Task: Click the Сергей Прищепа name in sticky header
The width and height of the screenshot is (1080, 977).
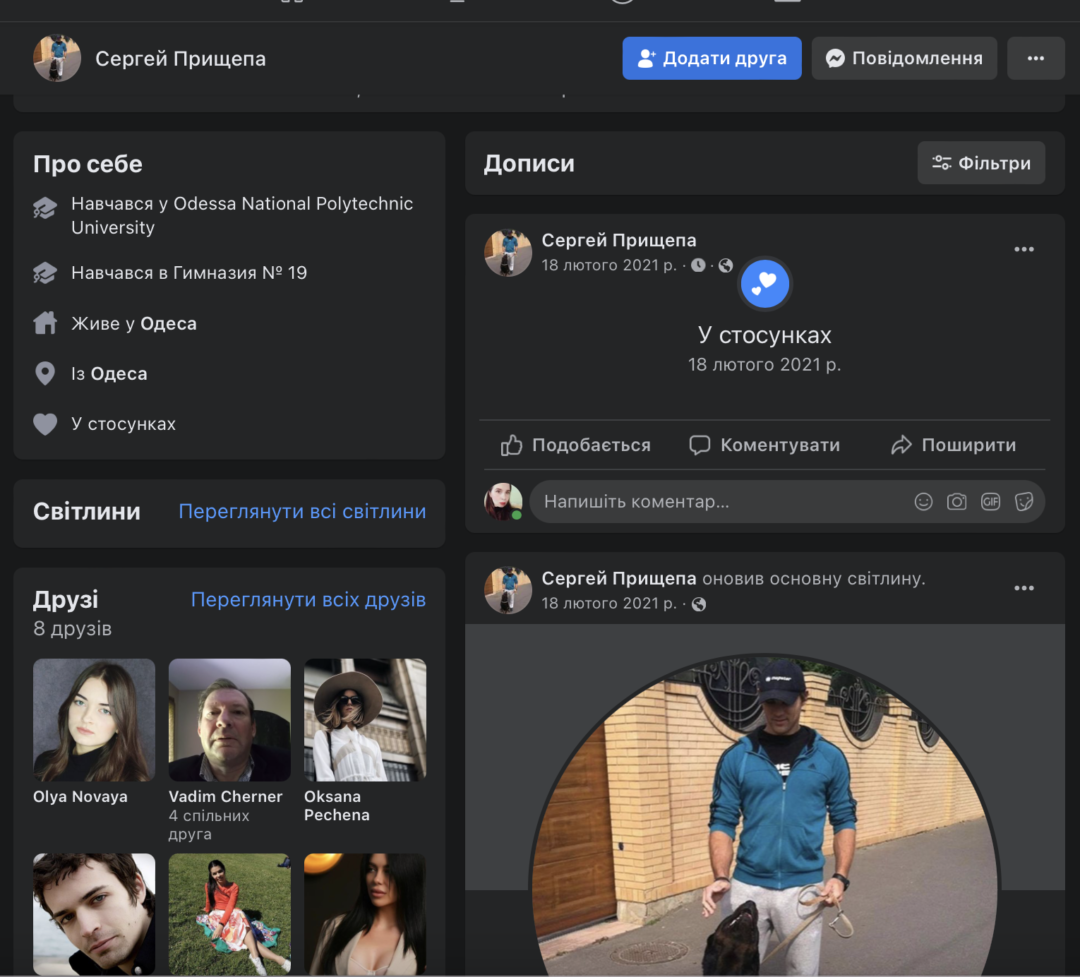Action: point(180,59)
